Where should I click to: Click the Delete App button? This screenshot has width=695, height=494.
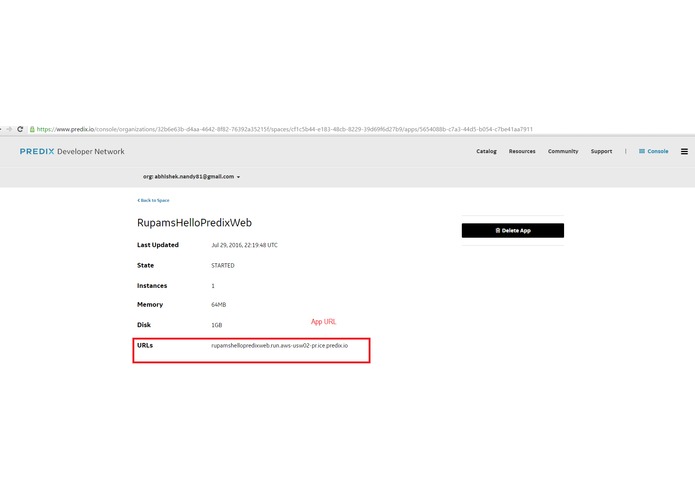513,230
